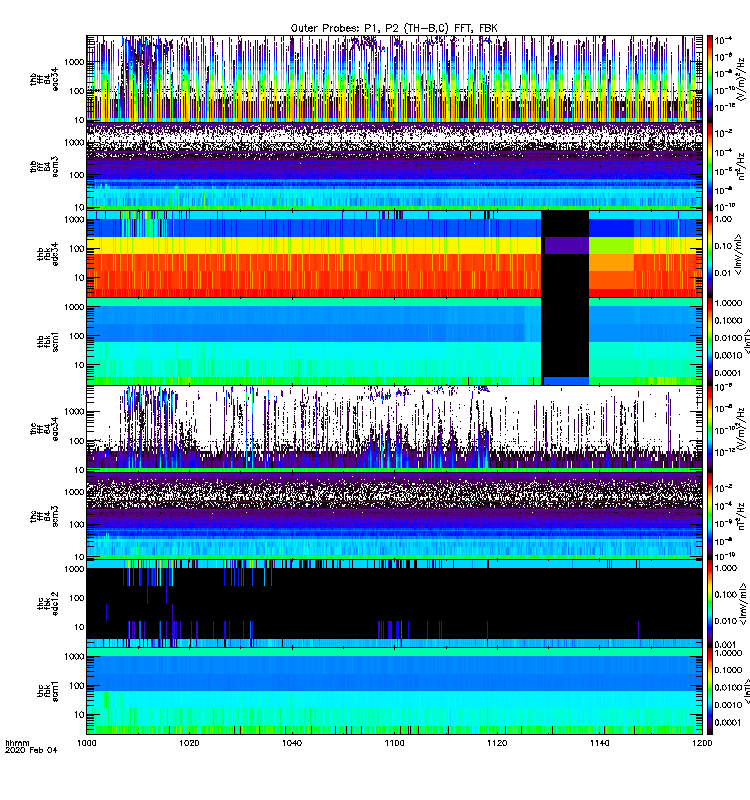The height and width of the screenshot is (800, 750).
Task: Click the color bar beside thb scm3 panel
Action: point(710,166)
